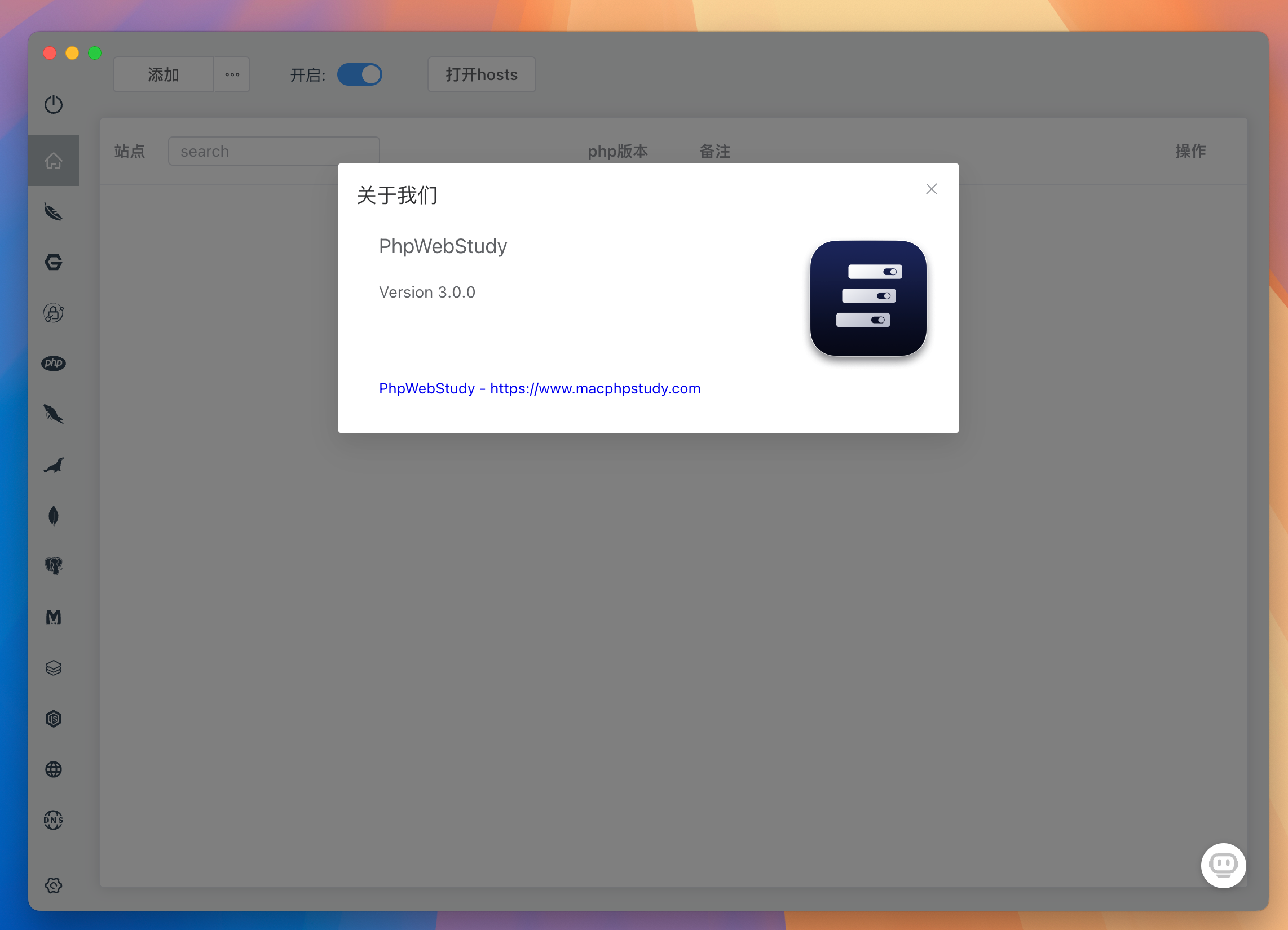Click the 关于我们 dialog heading
Screen dimensions: 1288x930
(x=397, y=196)
